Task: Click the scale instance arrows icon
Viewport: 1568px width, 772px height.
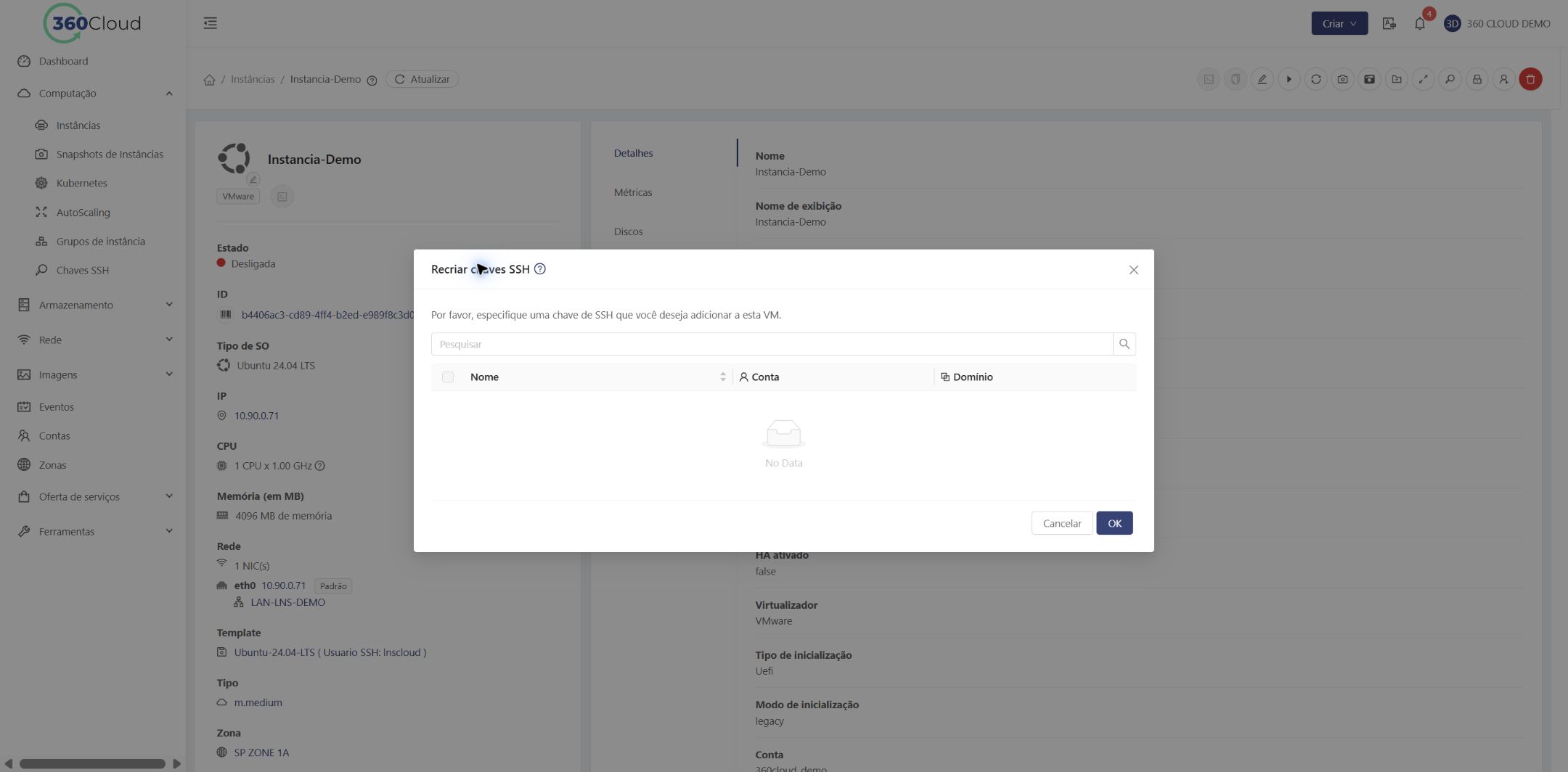Action: [1423, 79]
